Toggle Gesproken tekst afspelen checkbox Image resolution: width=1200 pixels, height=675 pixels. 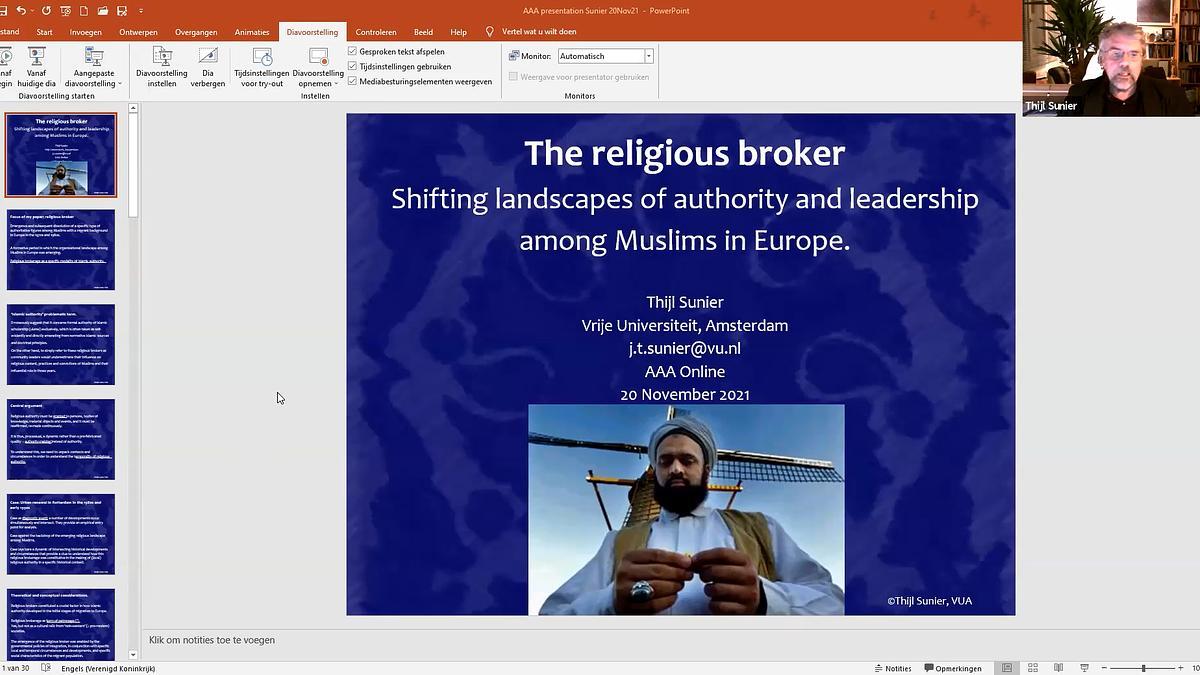coord(352,51)
